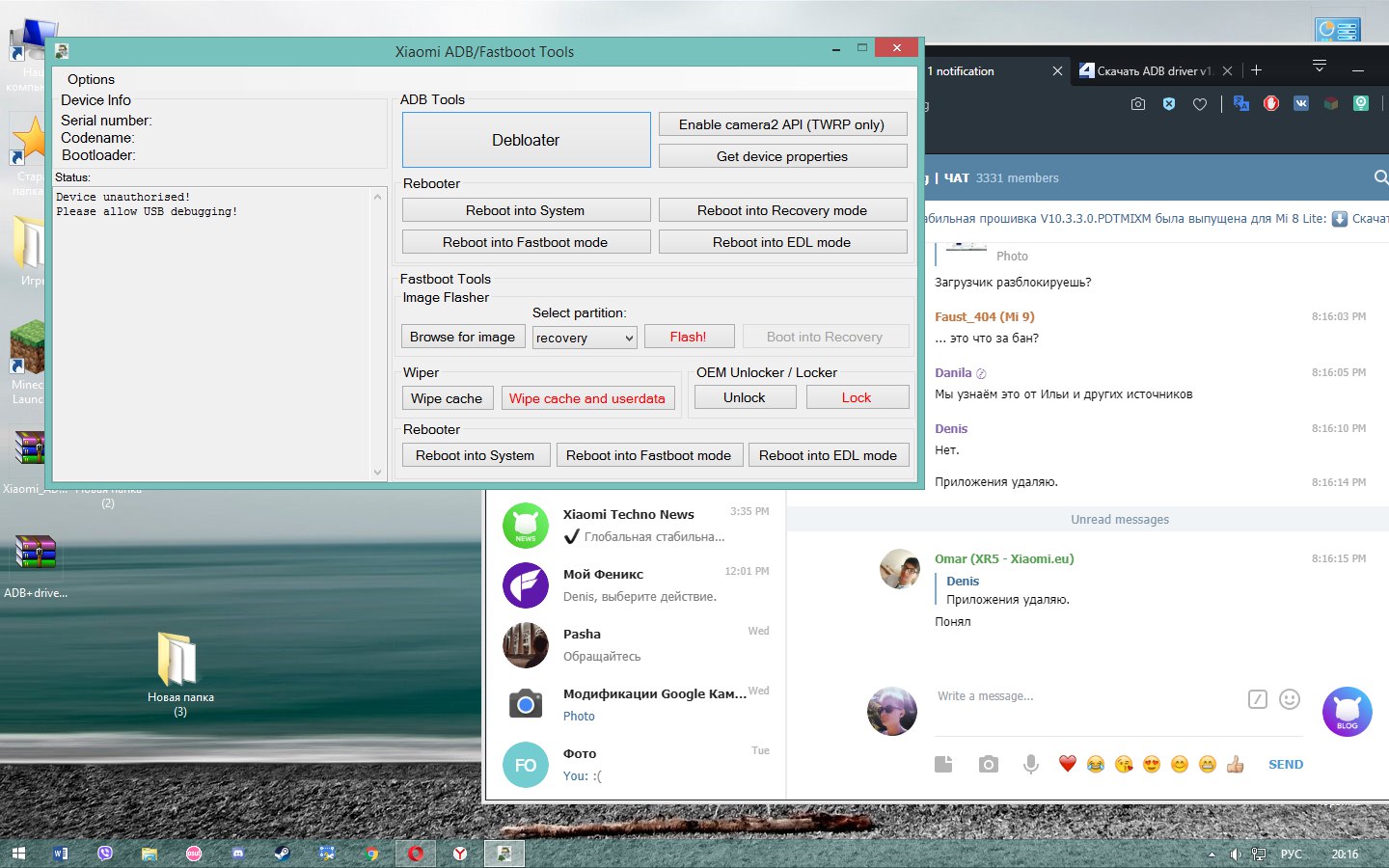The height and width of the screenshot is (868, 1389).
Task: Open Google Chrome from the taskbar
Action: (371, 854)
